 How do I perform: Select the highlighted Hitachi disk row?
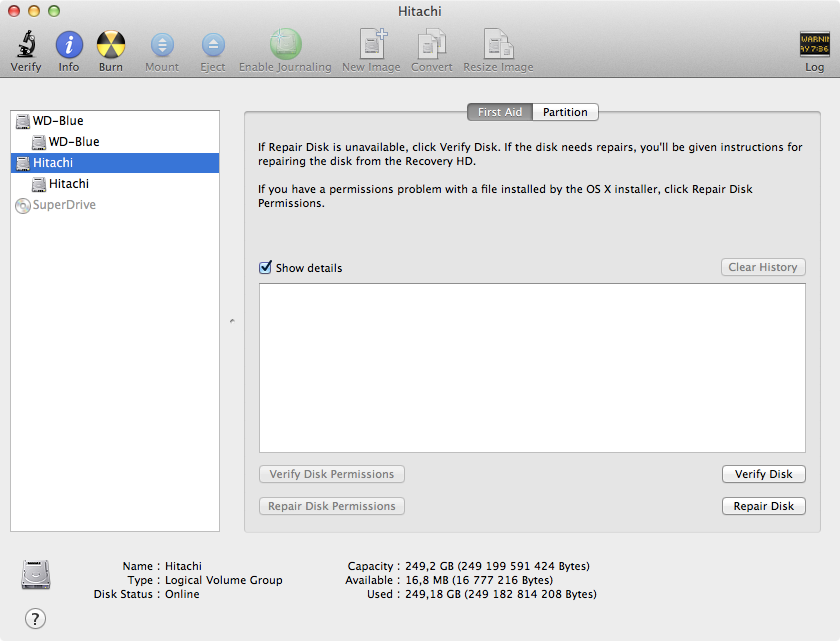(115, 163)
